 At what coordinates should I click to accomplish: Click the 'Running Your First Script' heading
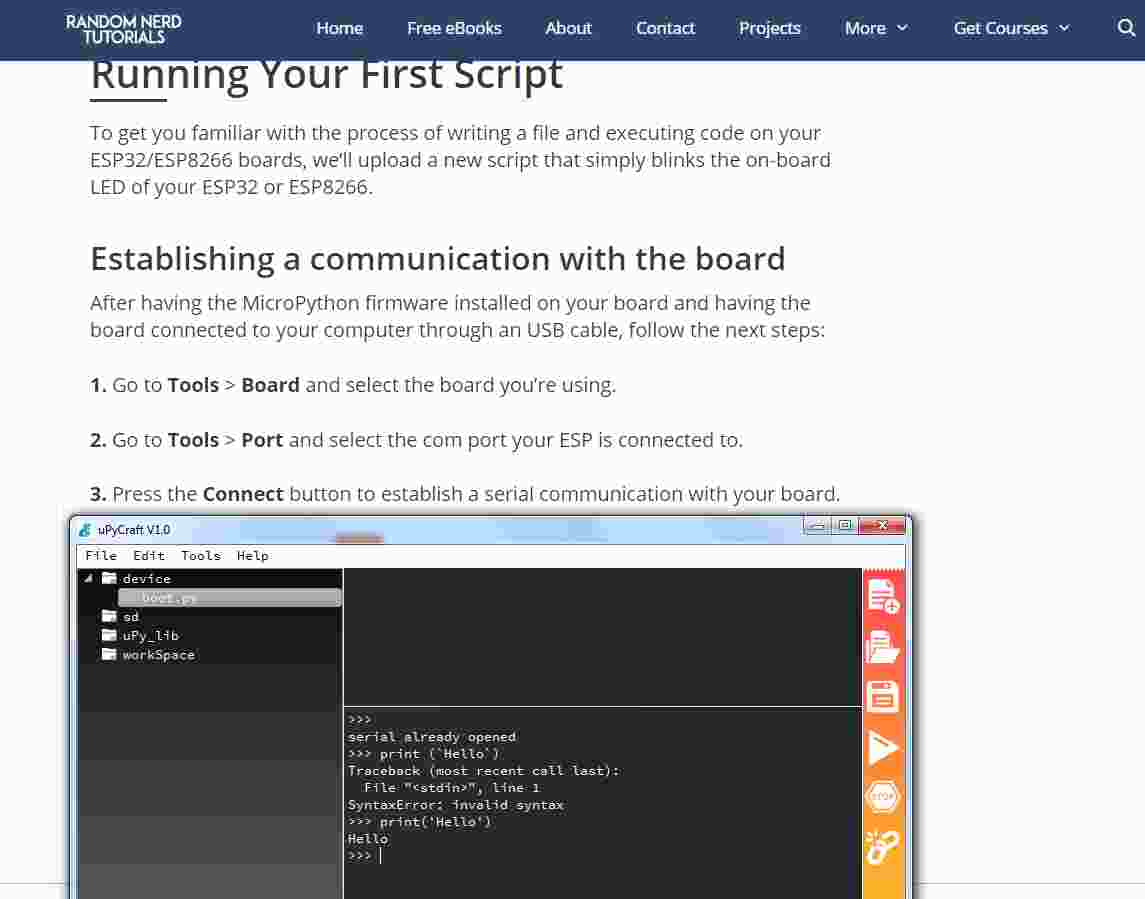[326, 74]
